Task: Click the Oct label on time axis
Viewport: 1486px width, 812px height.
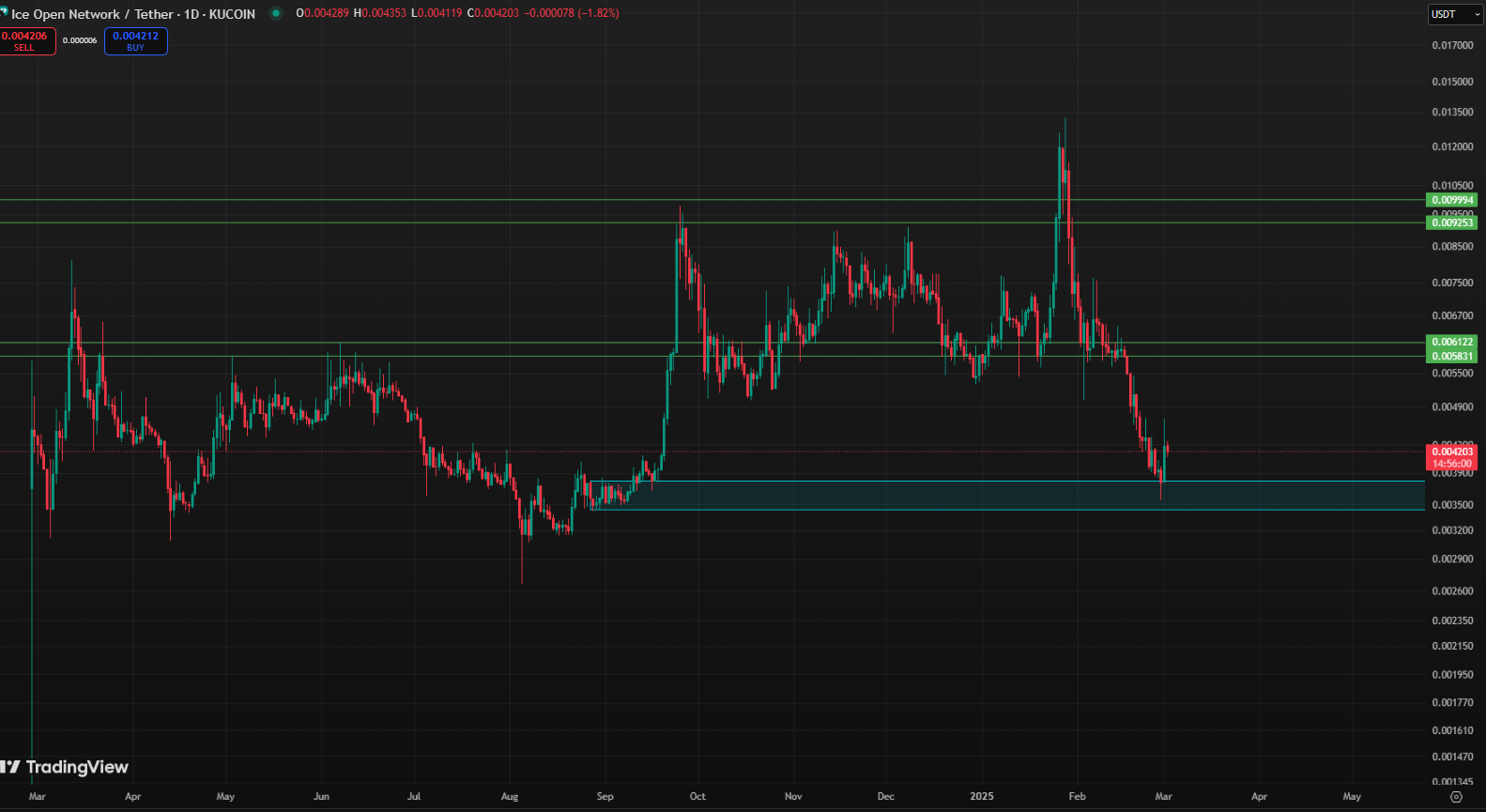Action: [697, 796]
